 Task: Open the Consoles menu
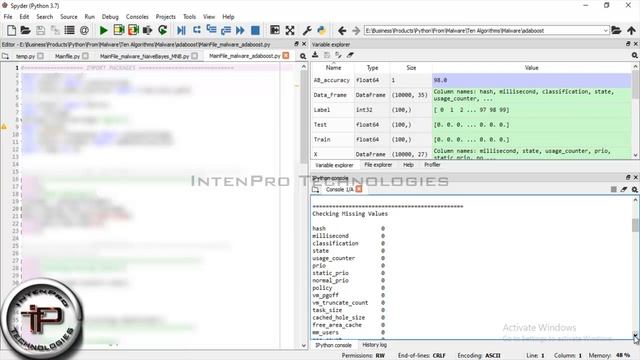137,17
